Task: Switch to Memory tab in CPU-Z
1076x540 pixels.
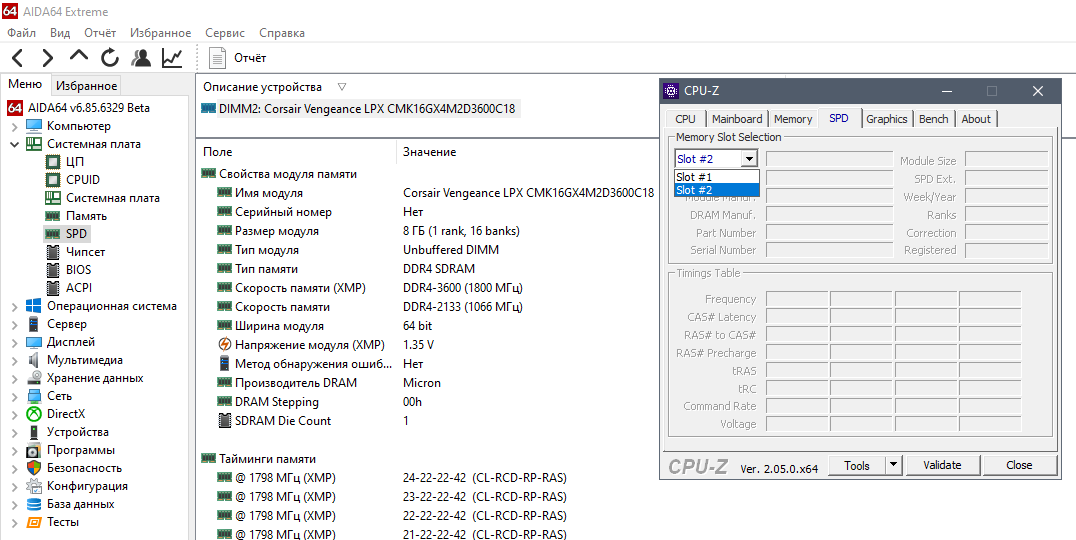Action: (x=793, y=119)
